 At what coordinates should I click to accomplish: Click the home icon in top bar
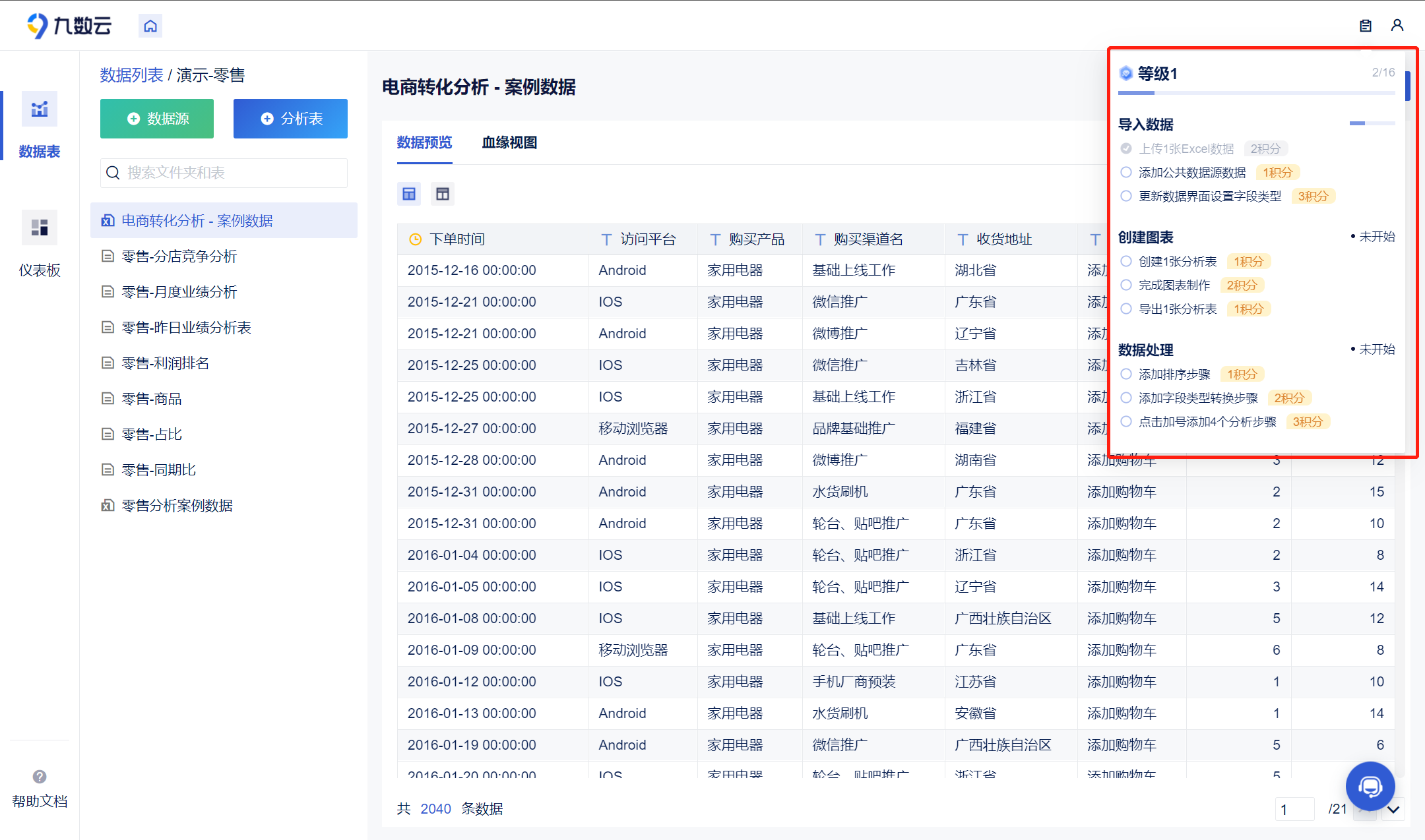click(x=150, y=26)
